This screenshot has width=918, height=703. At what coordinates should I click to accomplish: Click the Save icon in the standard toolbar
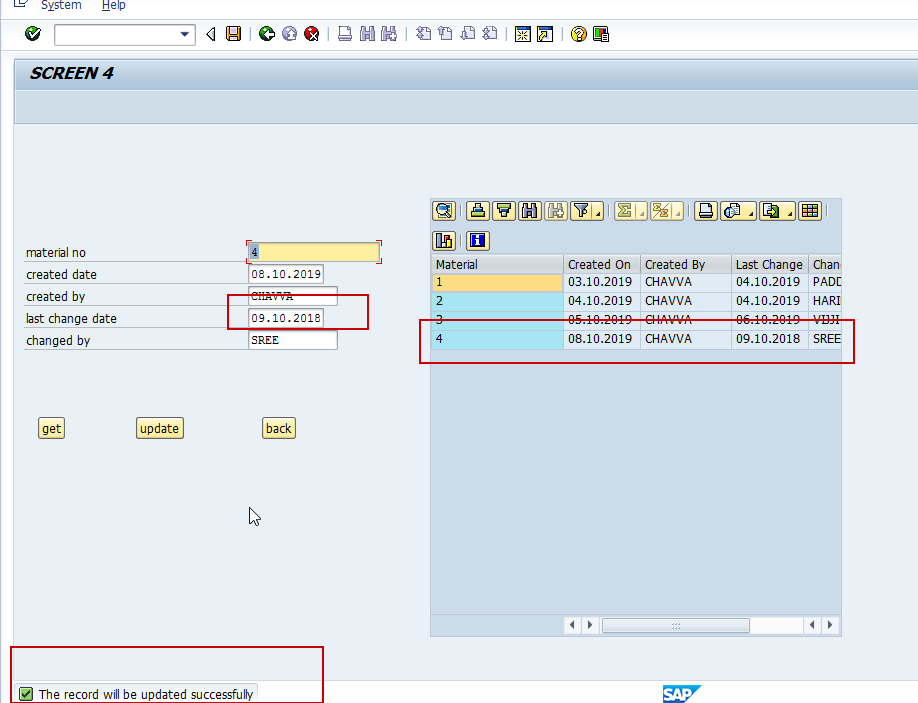click(232, 33)
